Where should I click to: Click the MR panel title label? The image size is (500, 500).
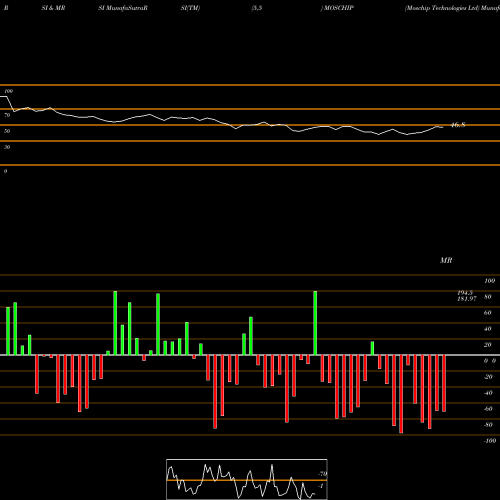point(446,260)
